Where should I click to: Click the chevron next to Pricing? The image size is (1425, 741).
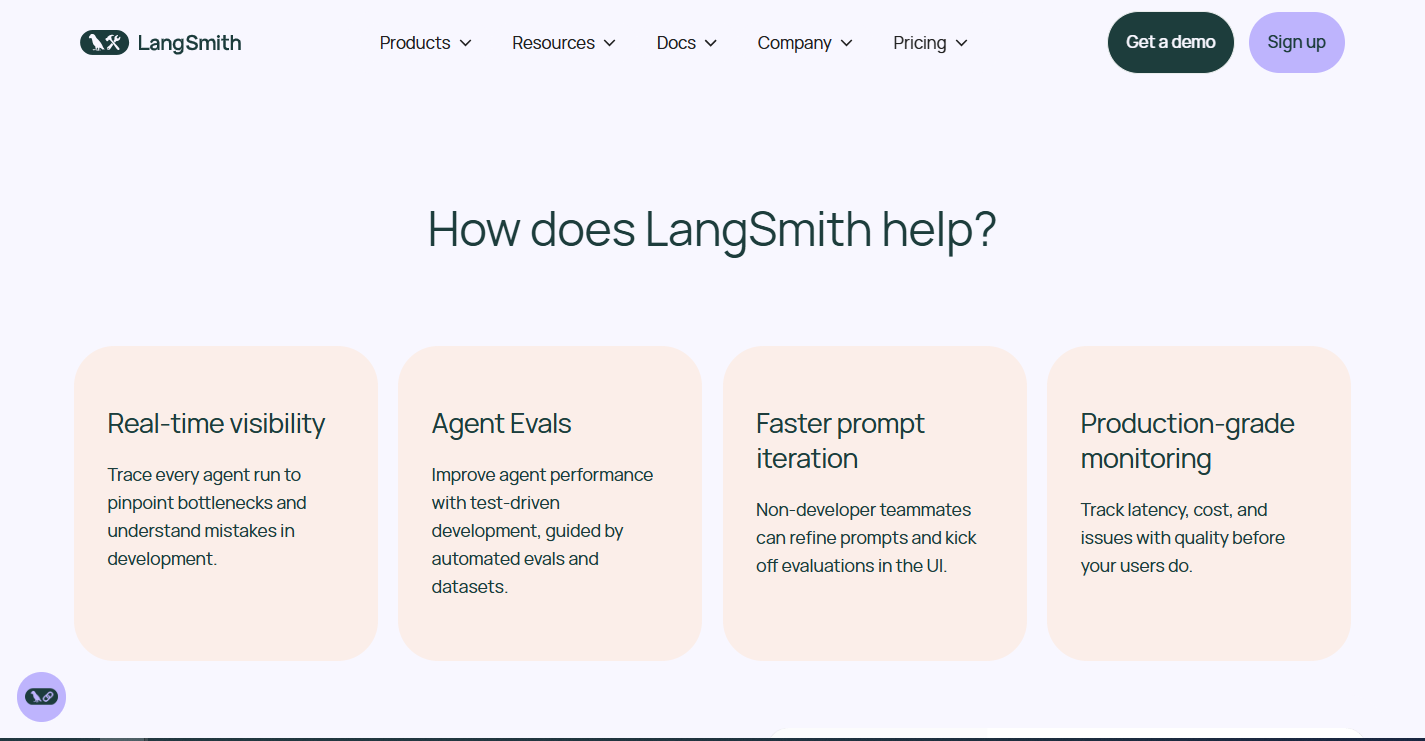point(961,43)
